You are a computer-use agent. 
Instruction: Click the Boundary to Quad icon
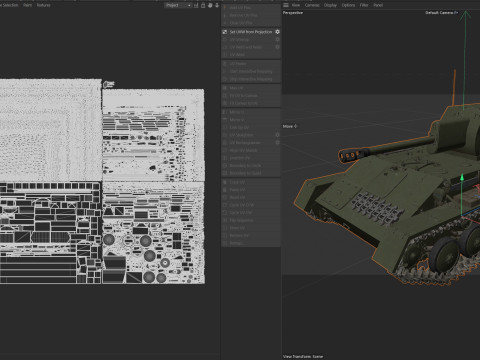coord(225,173)
